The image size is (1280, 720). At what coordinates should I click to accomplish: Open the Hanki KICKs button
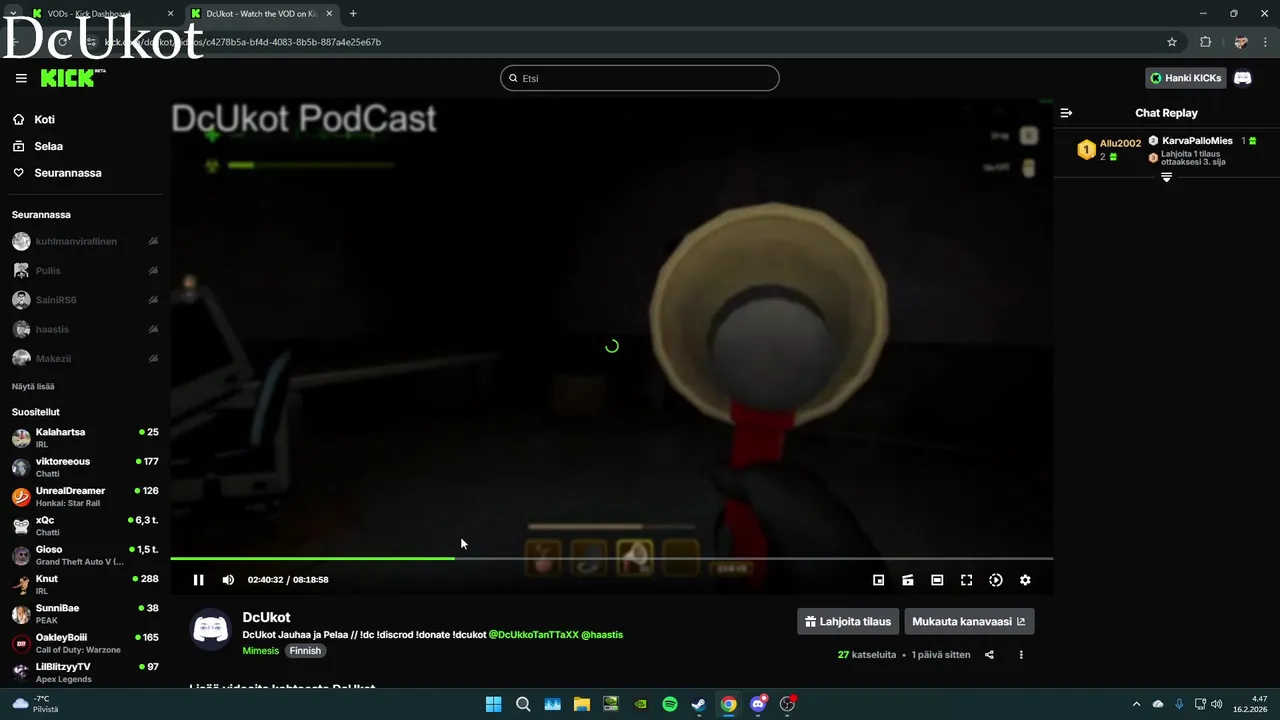[x=1186, y=78]
